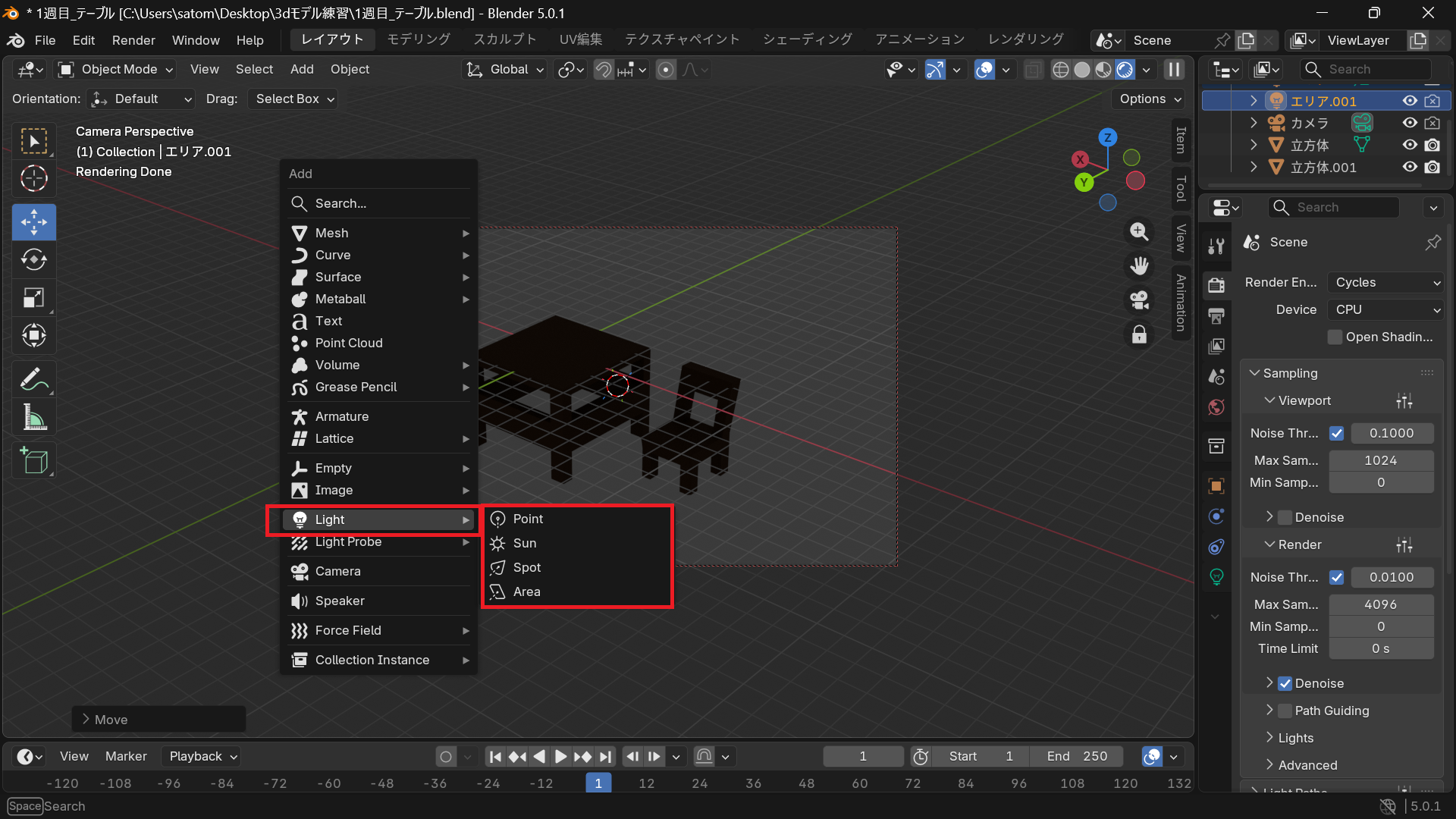Toggle camera view icon in viewport
This screenshot has height=819, width=1456.
[1139, 300]
